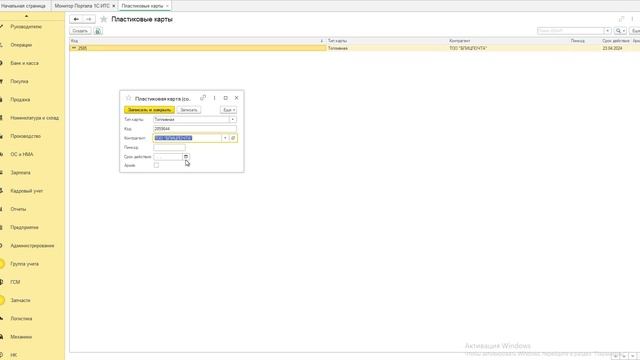640x360 pixels.
Task: Open Зарплата section in sidebar
Action: pyautogui.click(x=20, y=173)
